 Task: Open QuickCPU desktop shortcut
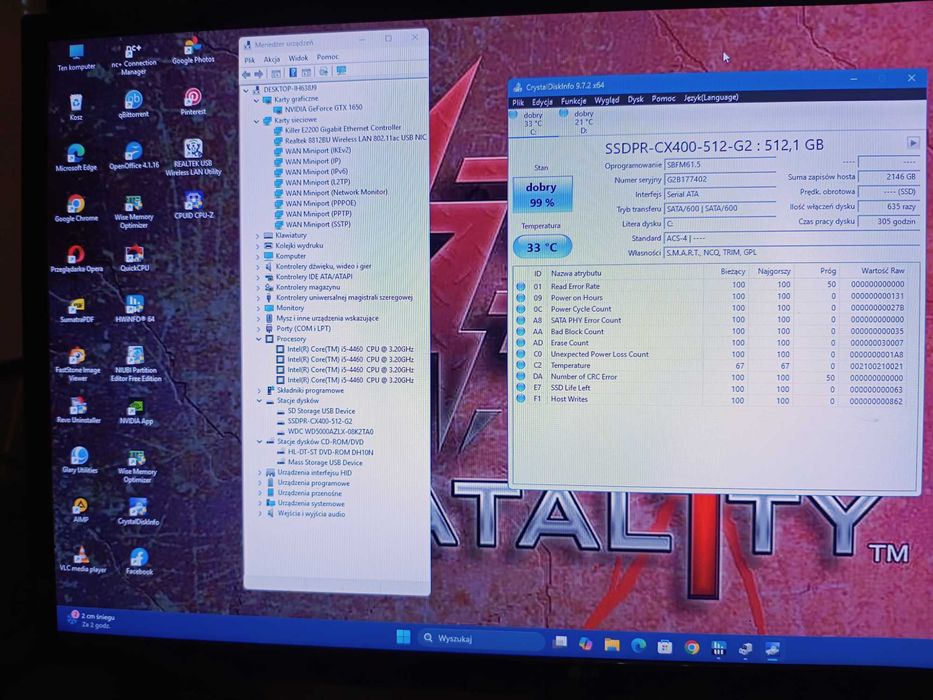[x=134, y=257]
